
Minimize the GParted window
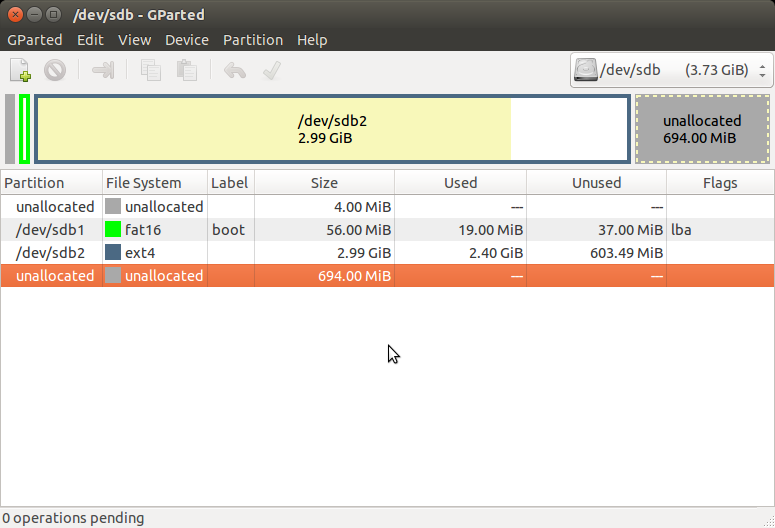(x=34, y=15)
